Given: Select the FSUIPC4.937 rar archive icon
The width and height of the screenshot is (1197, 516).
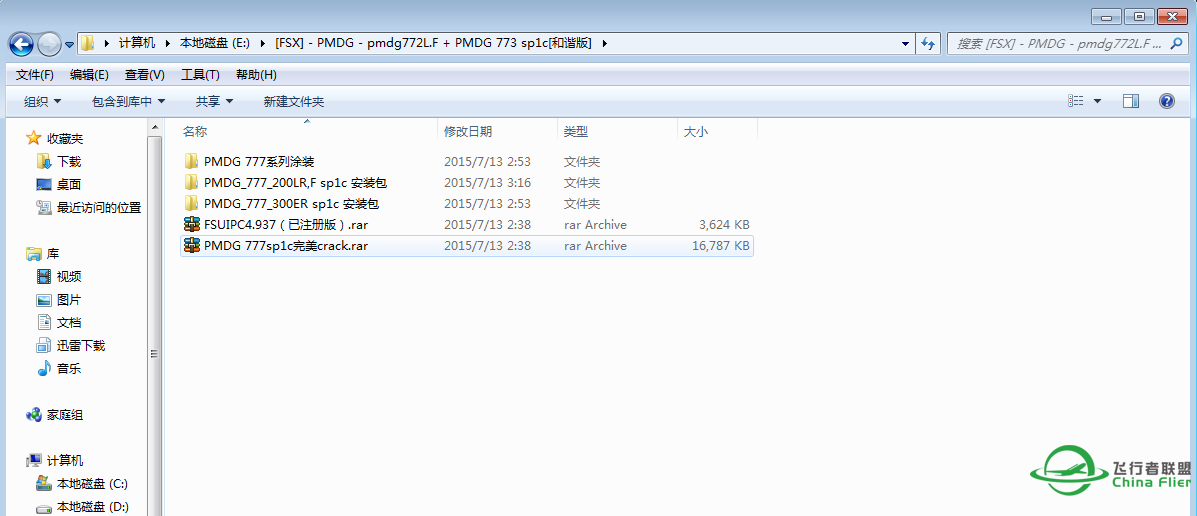Looking at the screenshot, I should click(x=192, y=224).
